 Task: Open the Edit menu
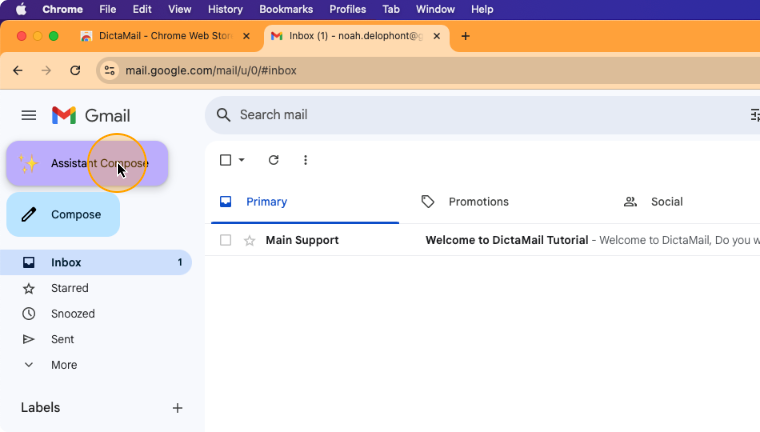point(142,9)
